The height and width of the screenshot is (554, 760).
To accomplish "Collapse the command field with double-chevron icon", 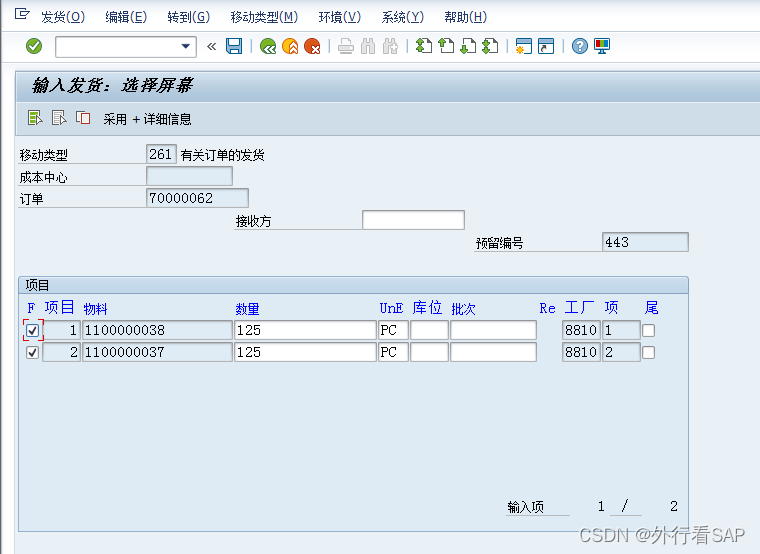I will click(x=211, y=47).
